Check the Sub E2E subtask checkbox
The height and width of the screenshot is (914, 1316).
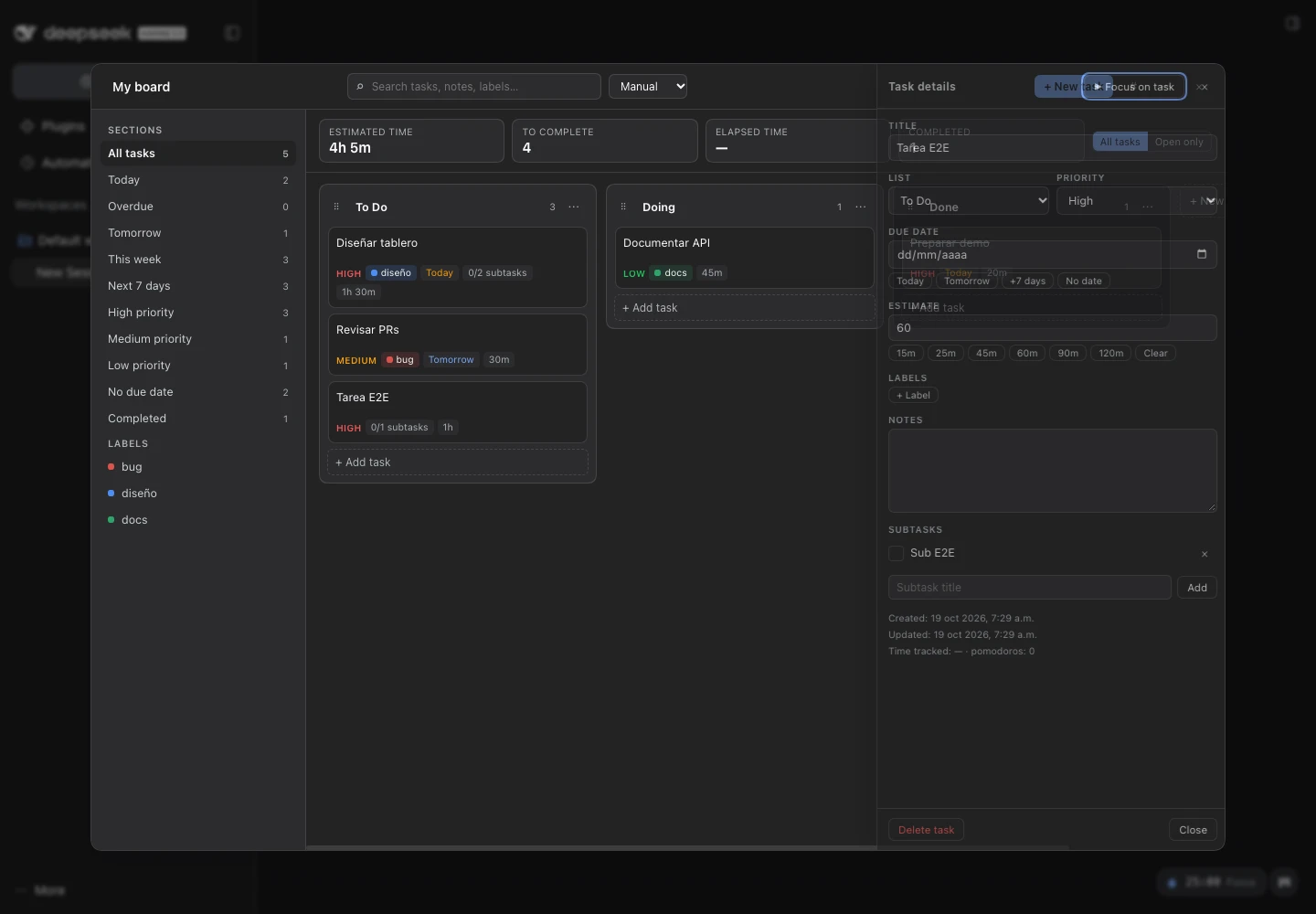[x=897, y=553]
